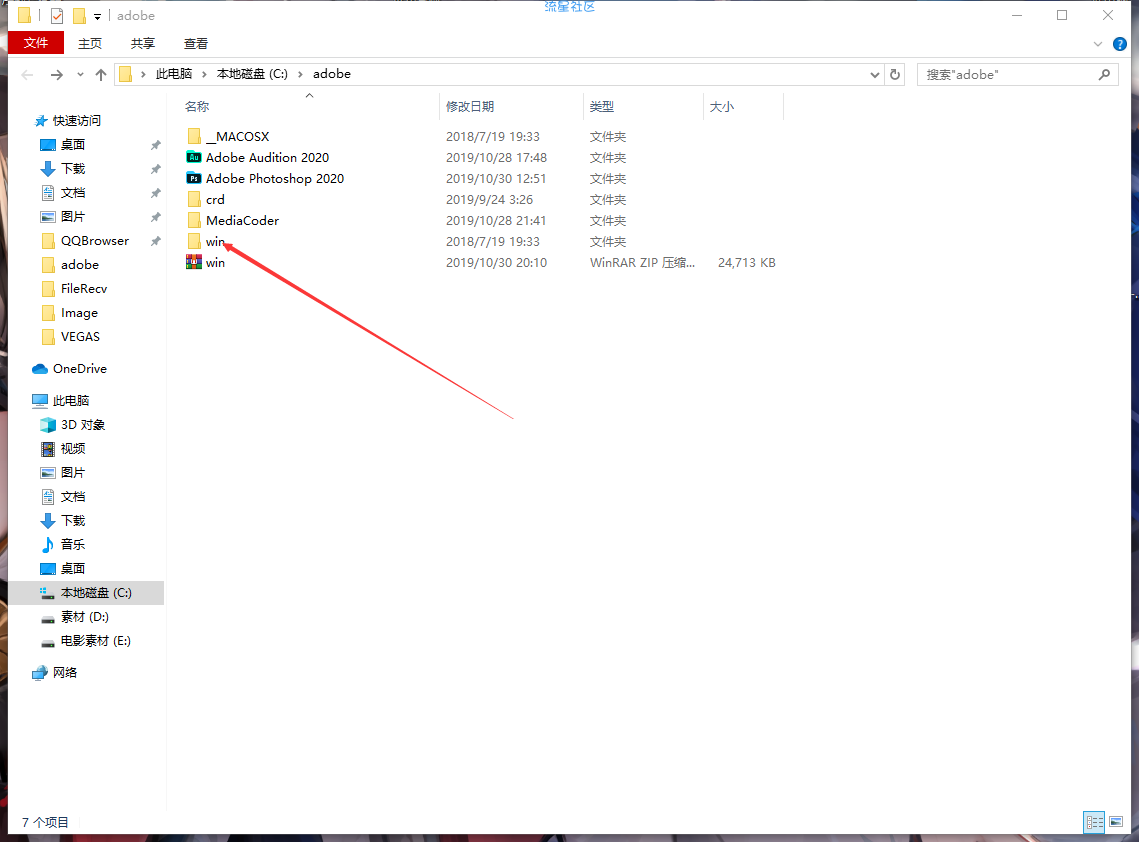This screenshot has height=842, width=1139.
Task: Click the Up one level arrow
Action: pos(101,75)
